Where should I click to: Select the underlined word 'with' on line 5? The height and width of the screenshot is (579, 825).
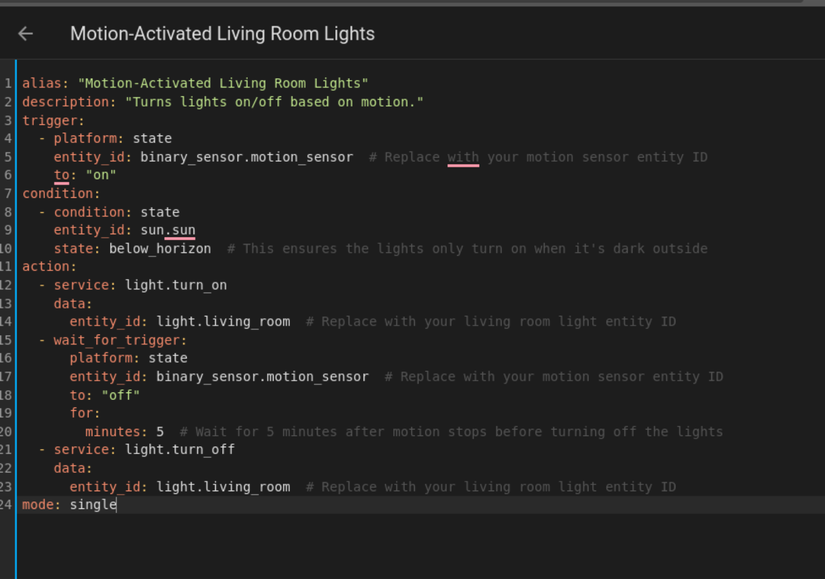(x=462, y=156)
